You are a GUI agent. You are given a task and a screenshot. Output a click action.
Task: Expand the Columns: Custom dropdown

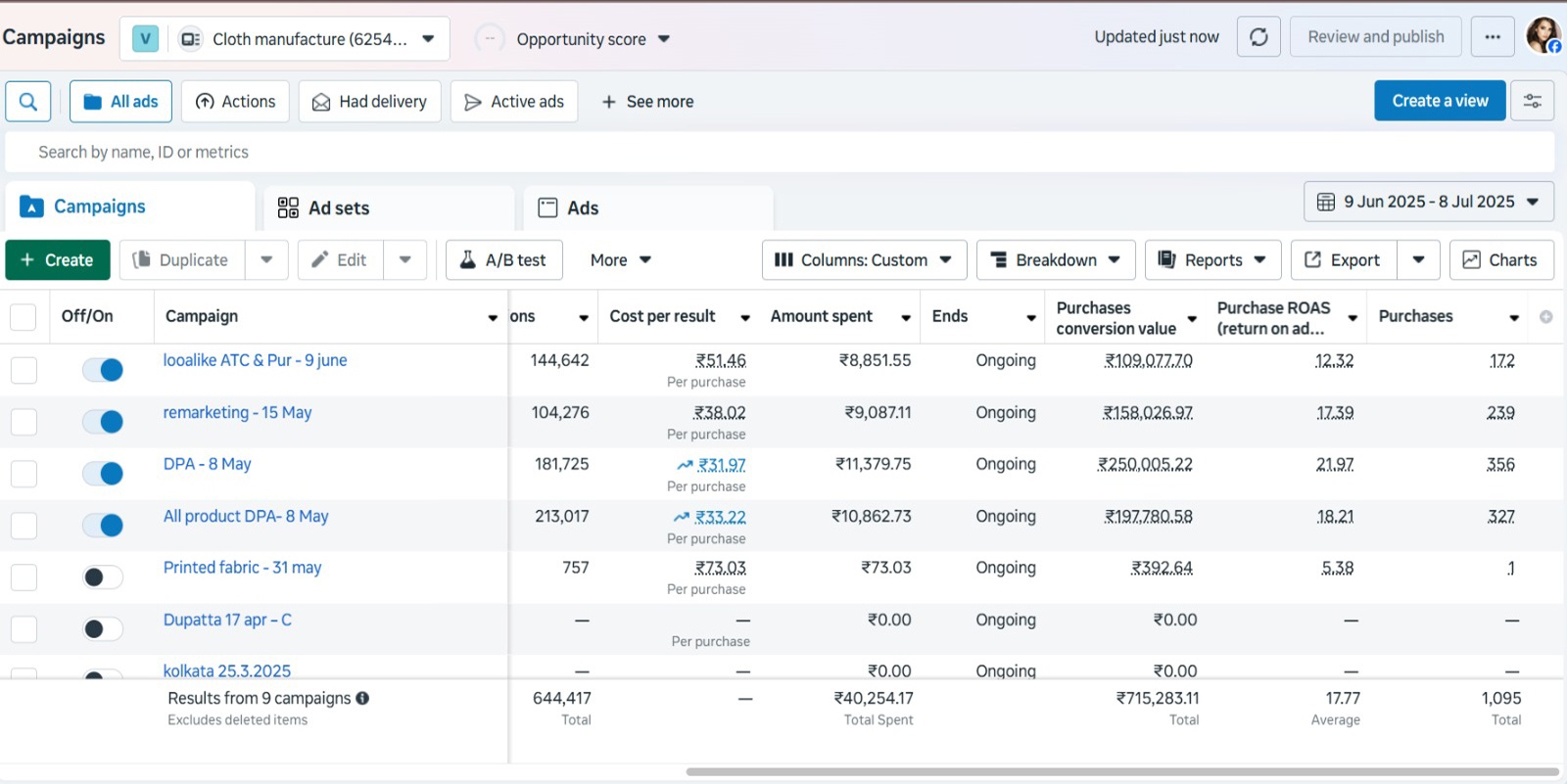(864, 260)
